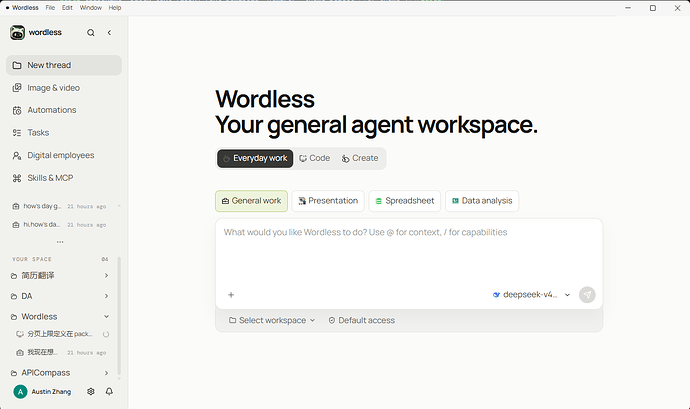Open the "how's day g..." recent thread
Screen dimensions: 690x409
59,206
